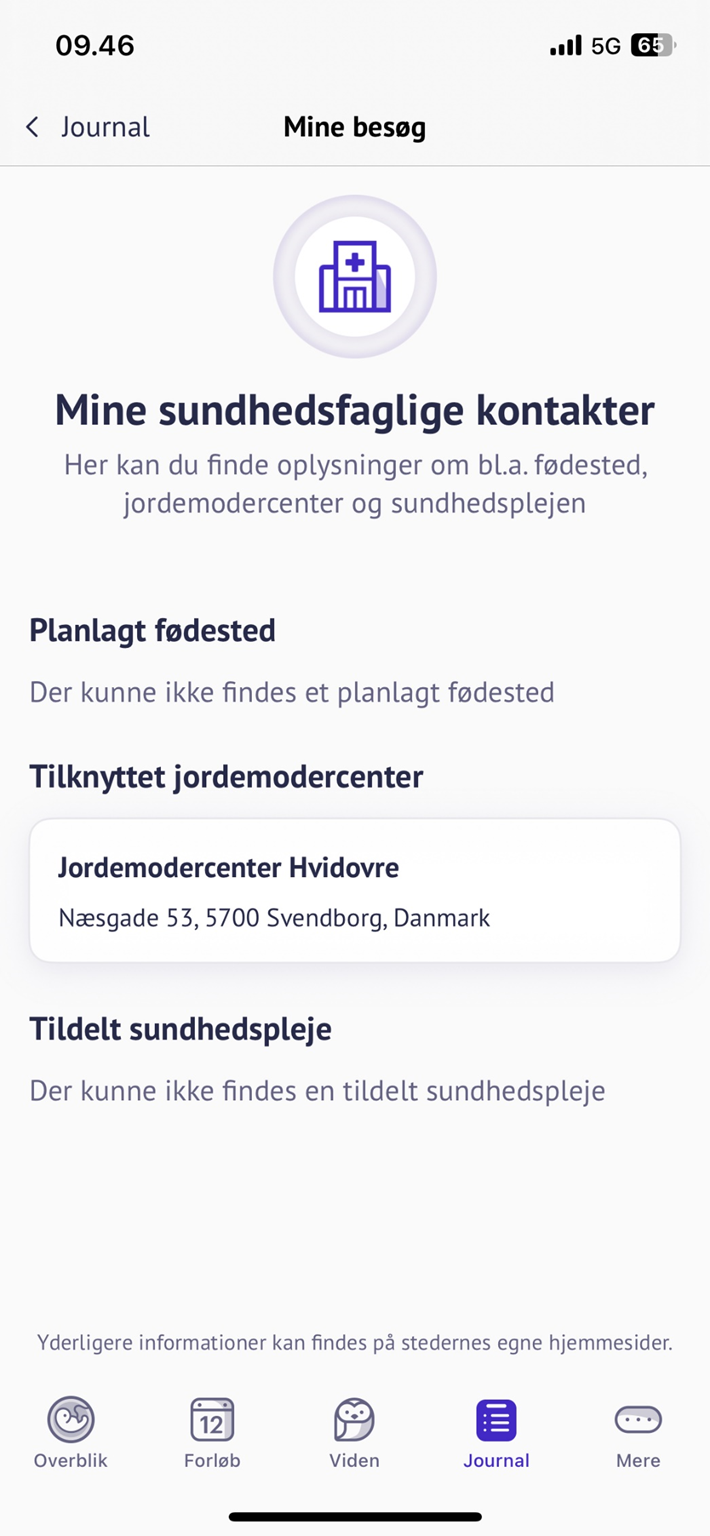Tap the Planlagt fødested heading

(x=152, y=630)
